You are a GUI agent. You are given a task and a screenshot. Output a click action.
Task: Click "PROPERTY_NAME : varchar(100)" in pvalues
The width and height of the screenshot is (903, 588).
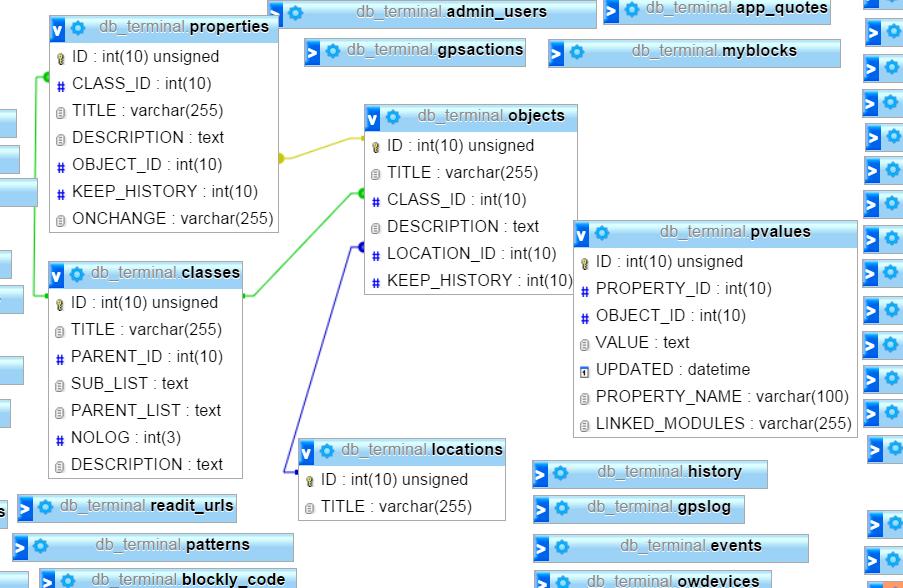(x=722, y=397)
